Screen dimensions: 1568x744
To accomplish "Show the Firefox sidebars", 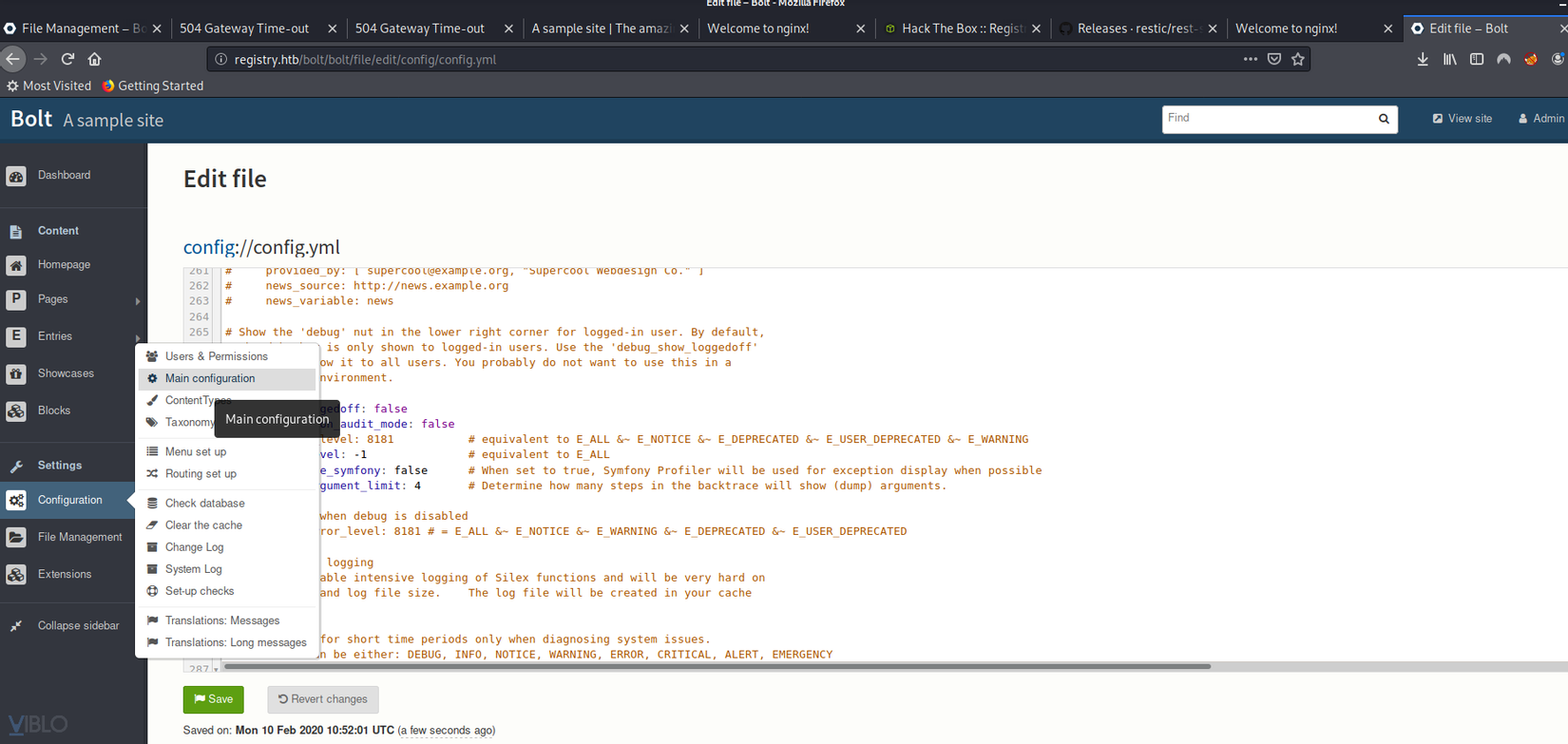I will [1477, 59].
